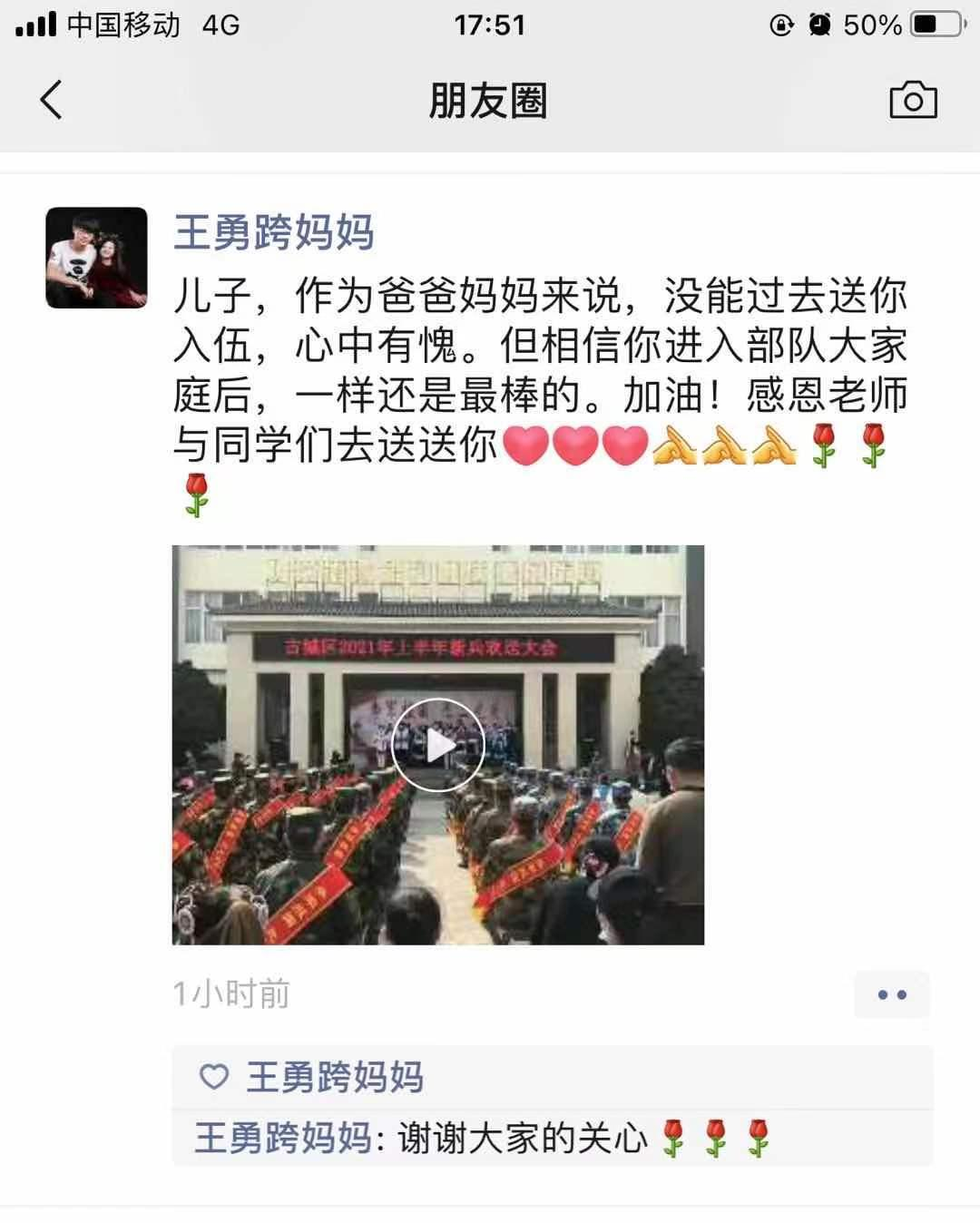
Task: Tap the alarm clock status icon
Action: (820, 24)
